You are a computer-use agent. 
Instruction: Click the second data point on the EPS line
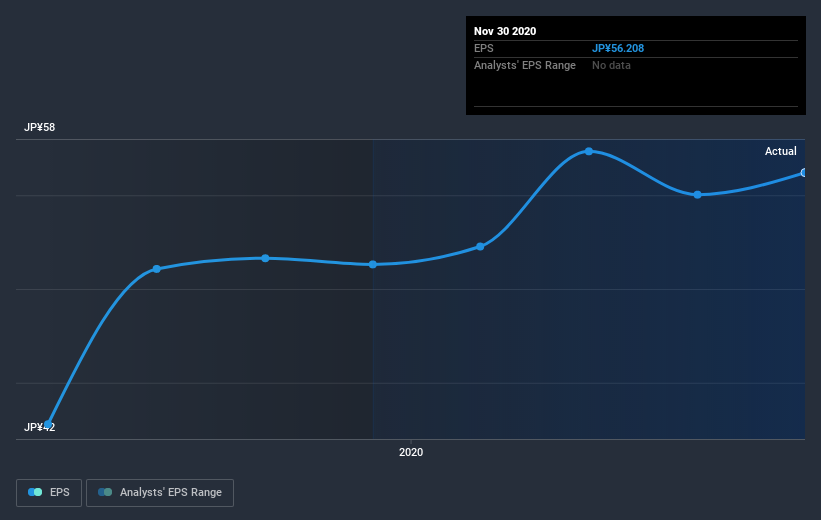(157, 269)
